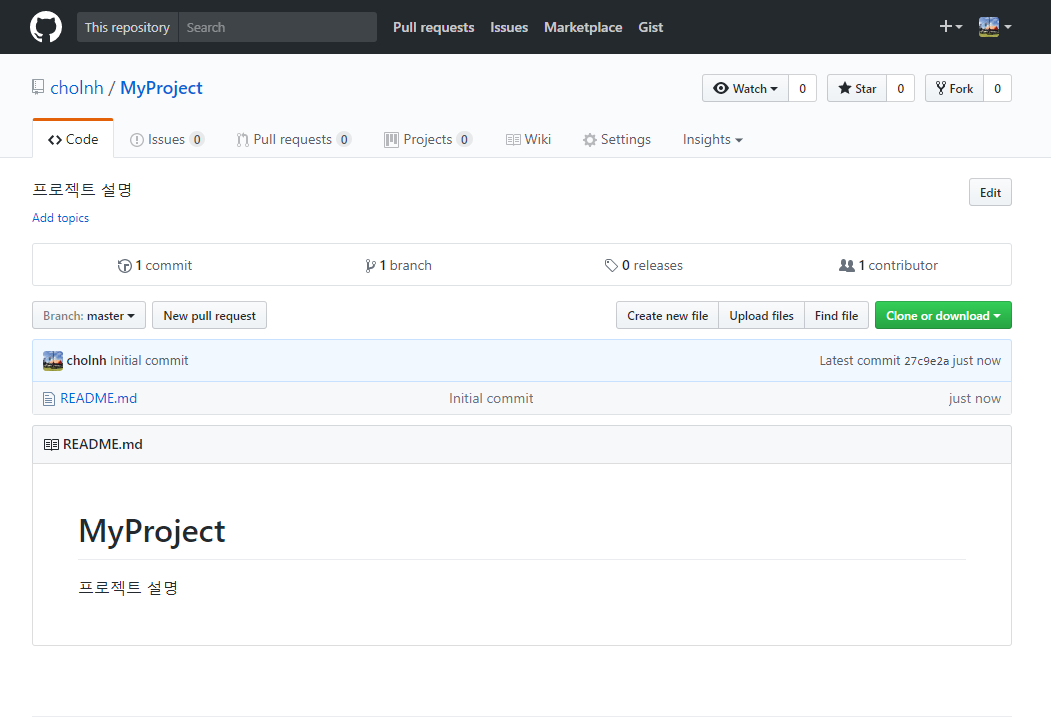Click the repository book icon beside cholnh
The height and width of the screenshot is (727, 1051).
(x=38, y=87)
